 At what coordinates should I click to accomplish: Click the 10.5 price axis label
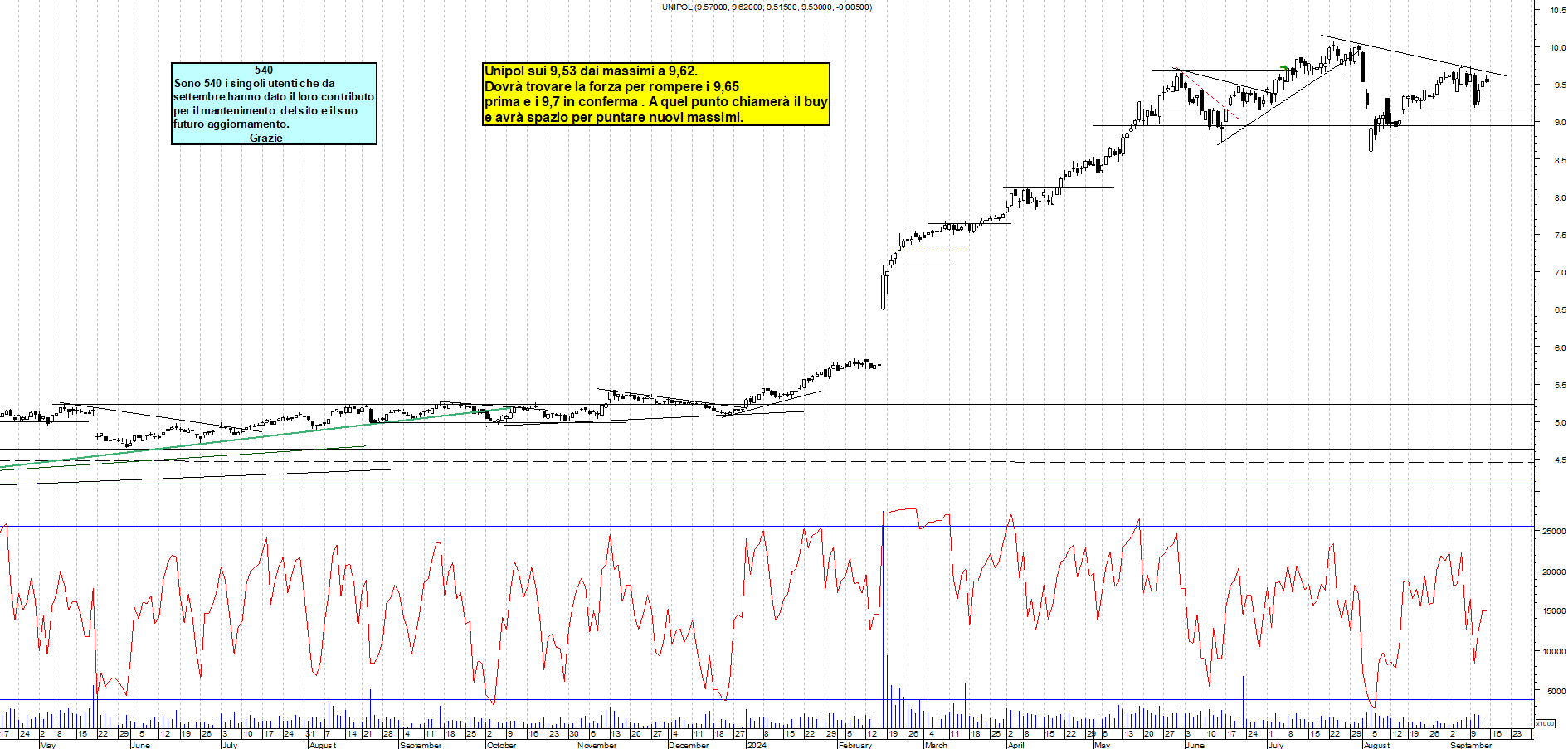point(1557,10)
